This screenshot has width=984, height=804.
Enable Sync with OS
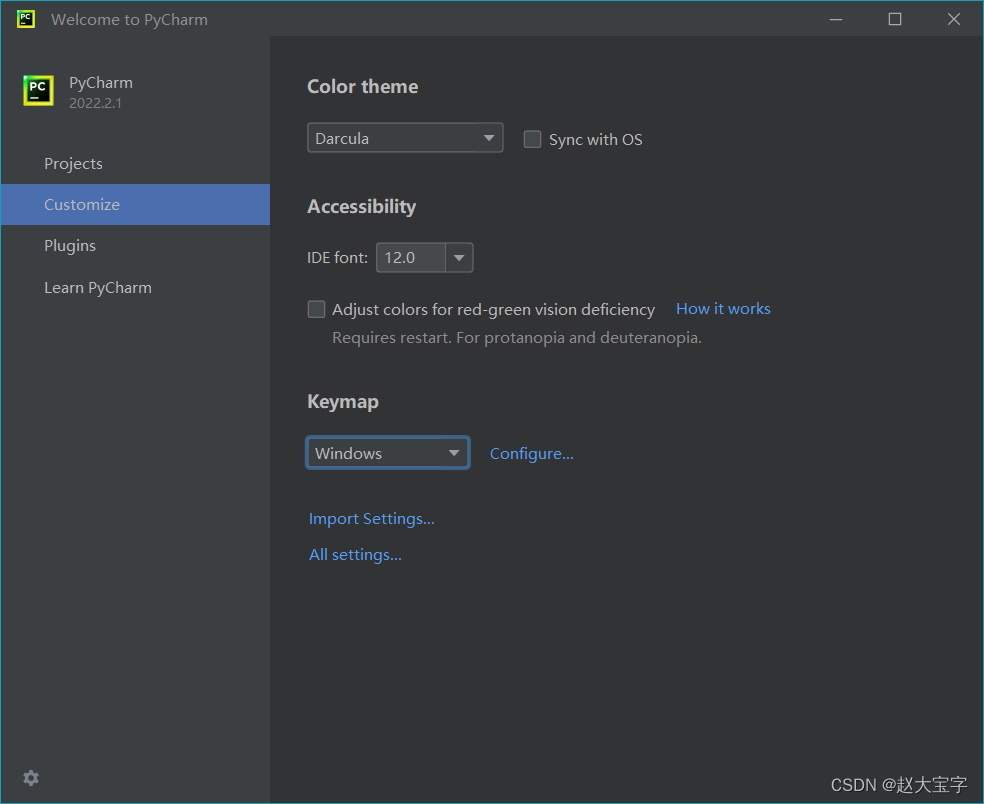tap(532, 139)
